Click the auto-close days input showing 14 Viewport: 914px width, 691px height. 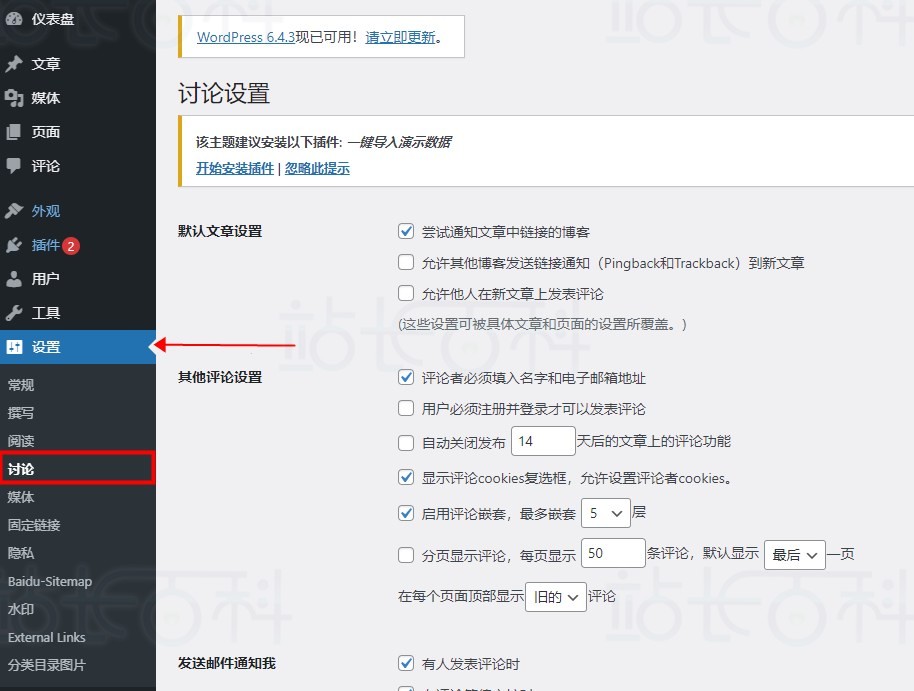pos(543,442)
